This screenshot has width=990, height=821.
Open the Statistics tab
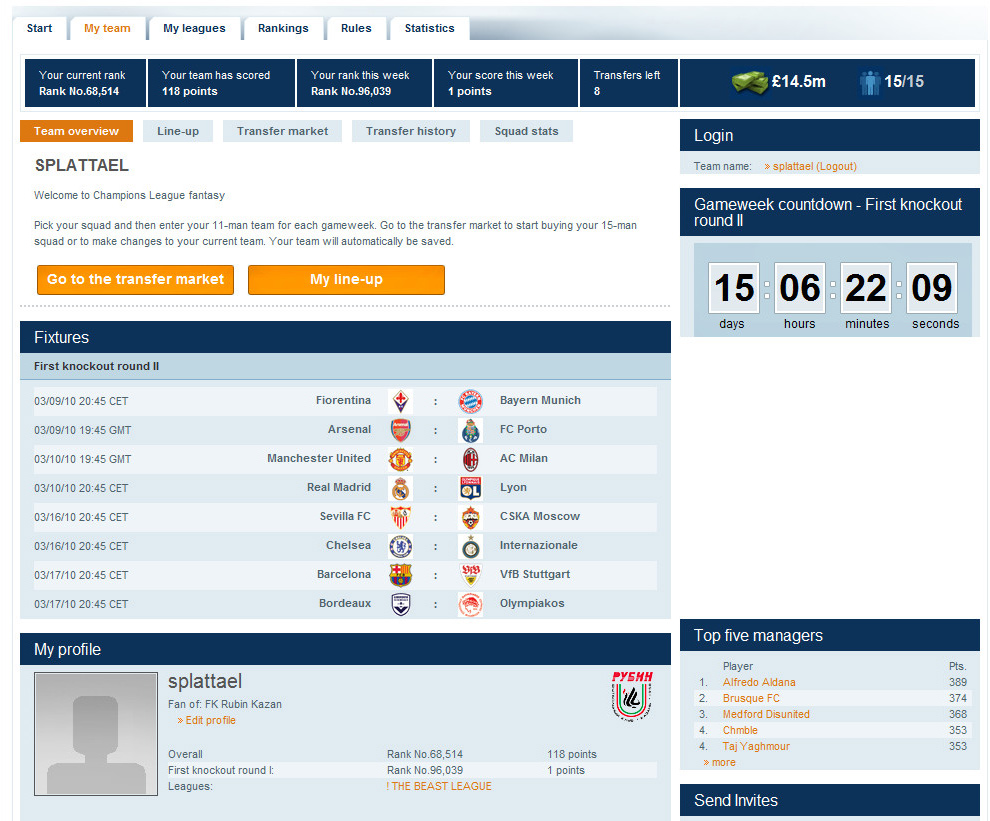[x=429, y=28]
